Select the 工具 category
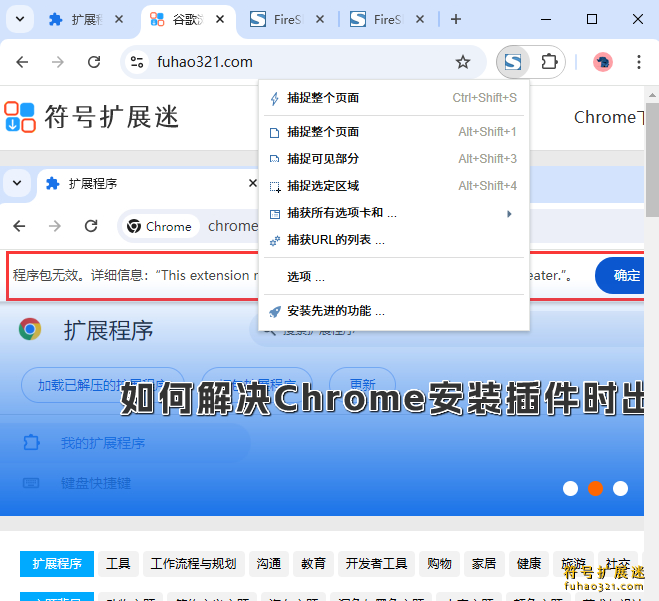659x601 pixels. (x=118, y=564)
